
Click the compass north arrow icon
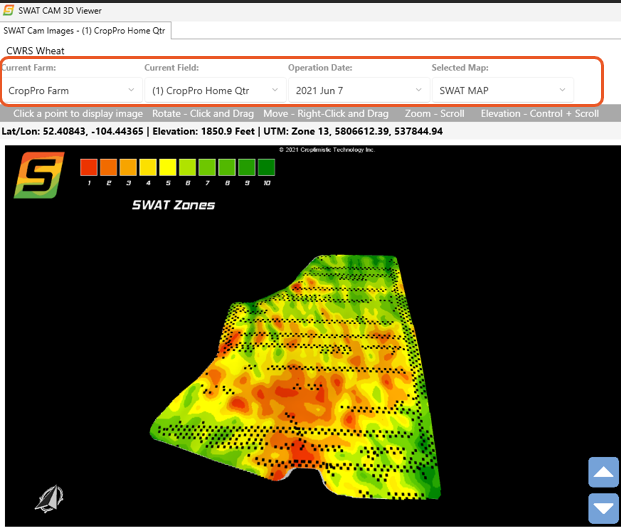click(50, 499)
